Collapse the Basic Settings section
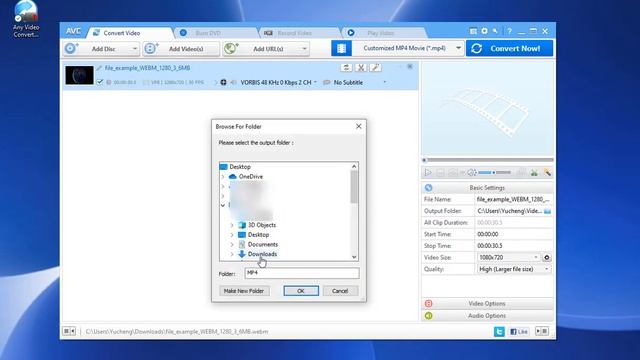Image resolution: width=640 pixels, height=360 pixels. click(x=487, y=188)
